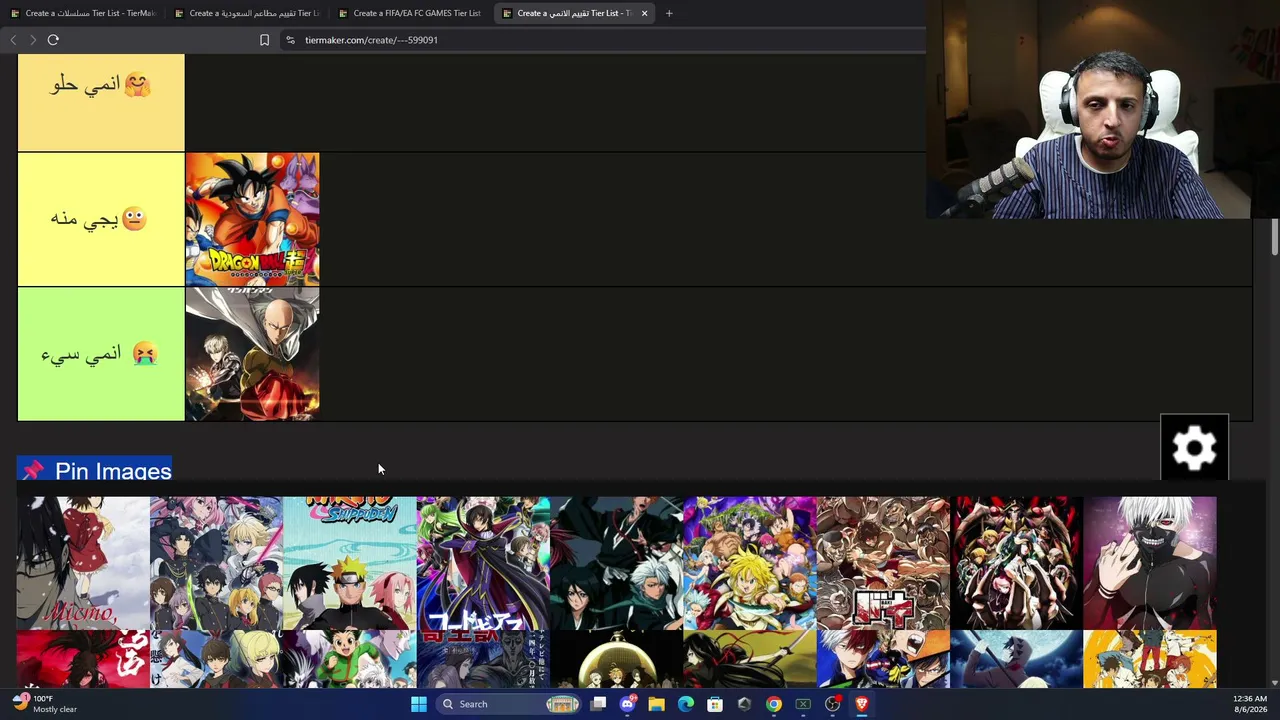Viewport: 1280px width, 720px height.
Task: Pick the Code Geass thumbnail
Action: (483, 562)
